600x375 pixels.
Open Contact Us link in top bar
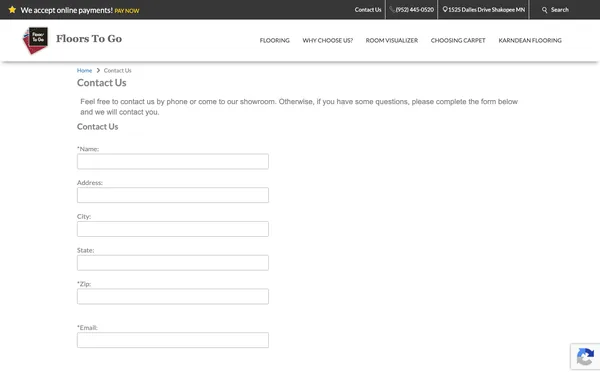click(x=368, y=10)
